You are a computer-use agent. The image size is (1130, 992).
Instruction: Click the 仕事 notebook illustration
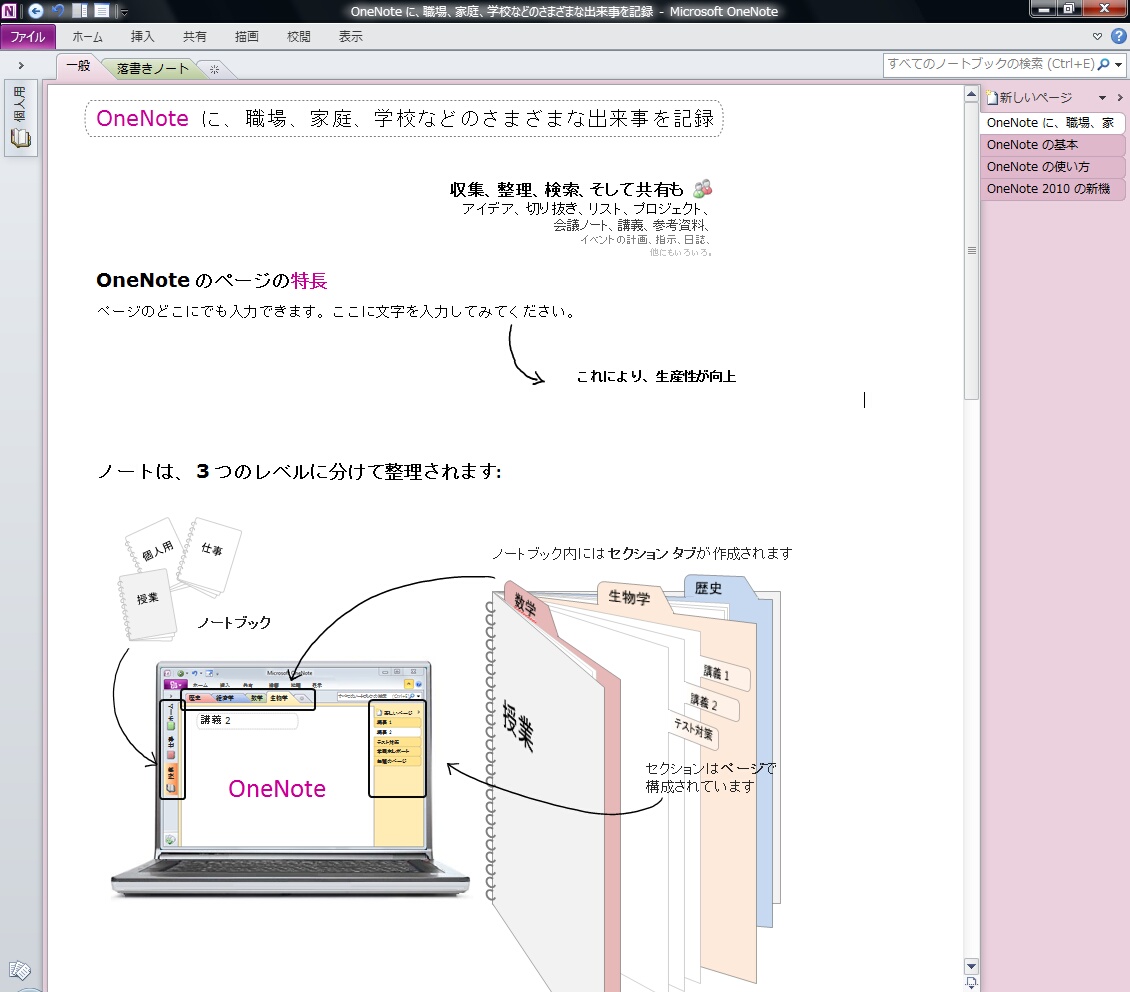click(210, 556)
